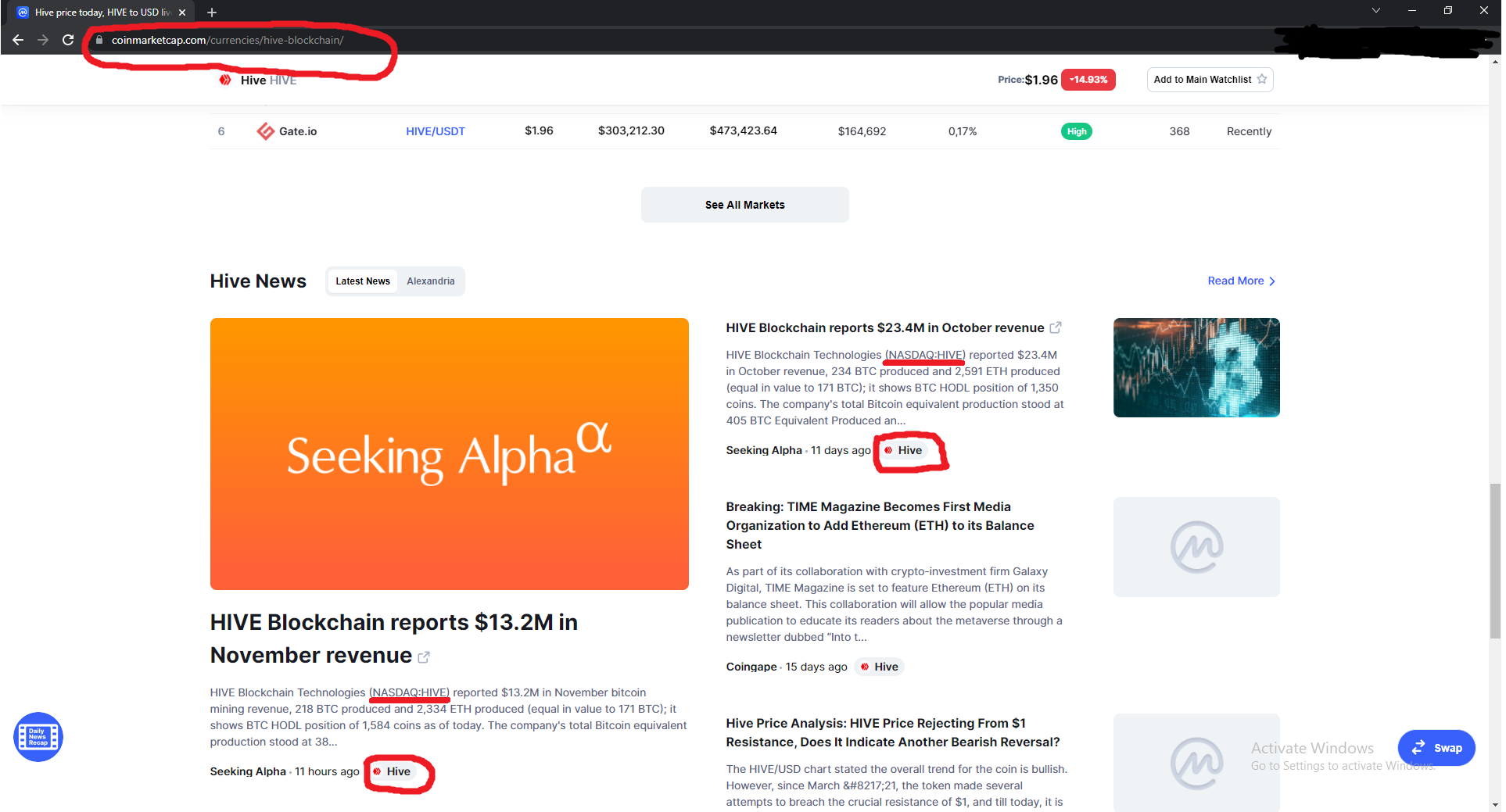Open the Gate.io exchange logo
The height and width of the screenshot is (812, 1506).
click(266, 131)
